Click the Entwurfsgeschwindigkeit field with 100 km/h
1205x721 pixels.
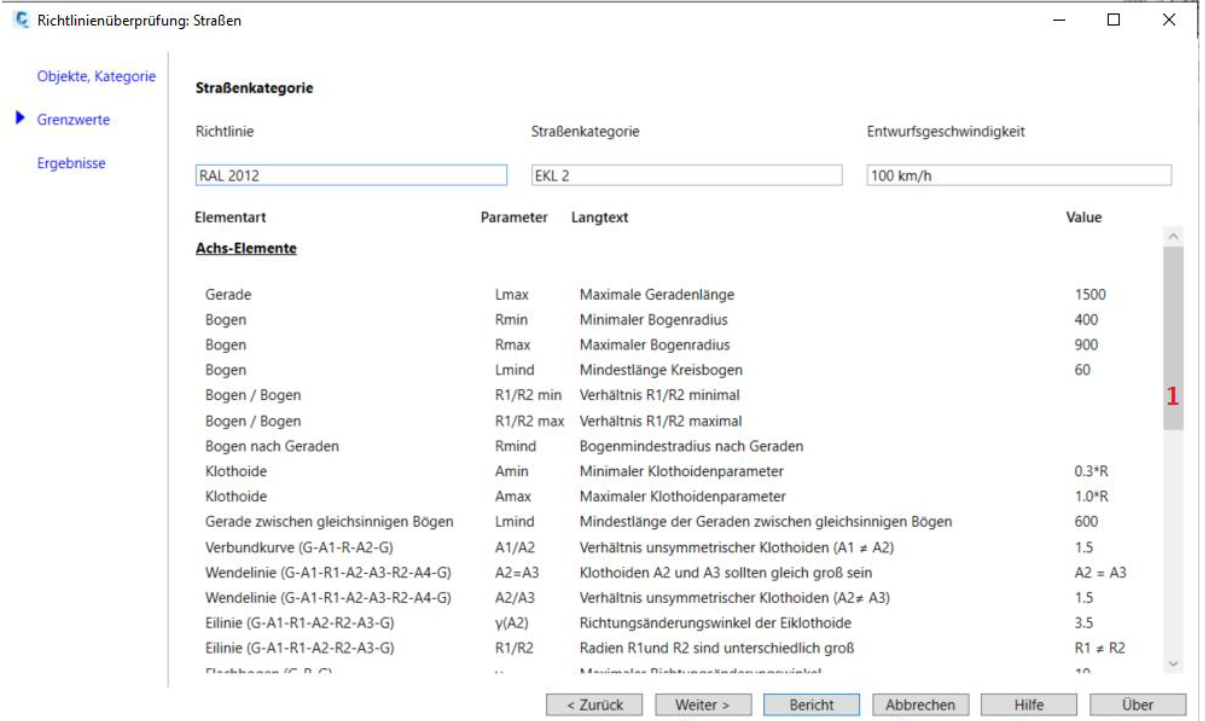tap(1018, 176)
